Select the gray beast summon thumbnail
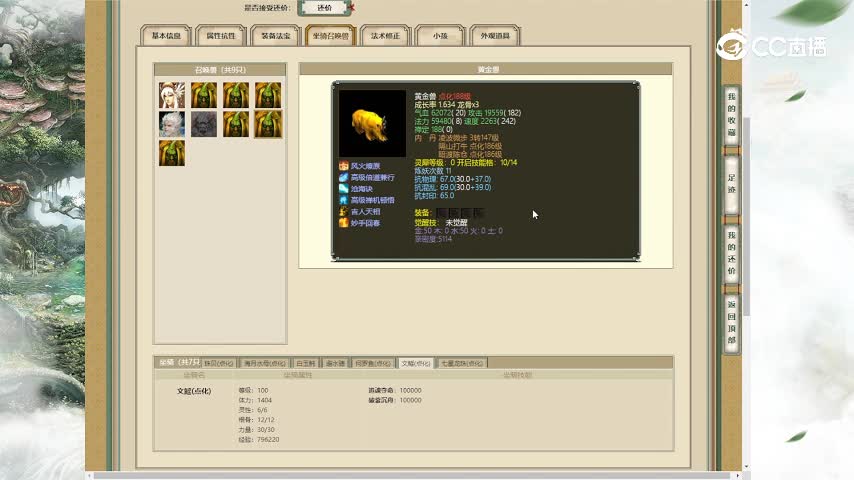The image size is (854, 480). point(204,124)
